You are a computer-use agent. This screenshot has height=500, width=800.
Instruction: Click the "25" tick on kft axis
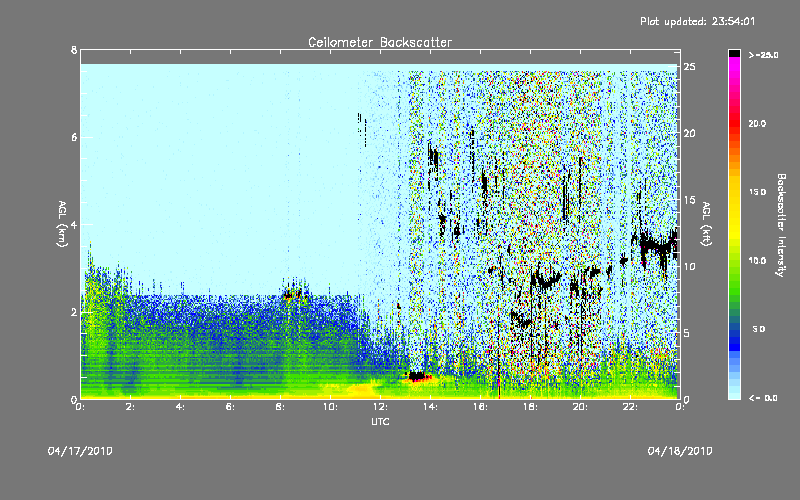click(x=690, y=67)
